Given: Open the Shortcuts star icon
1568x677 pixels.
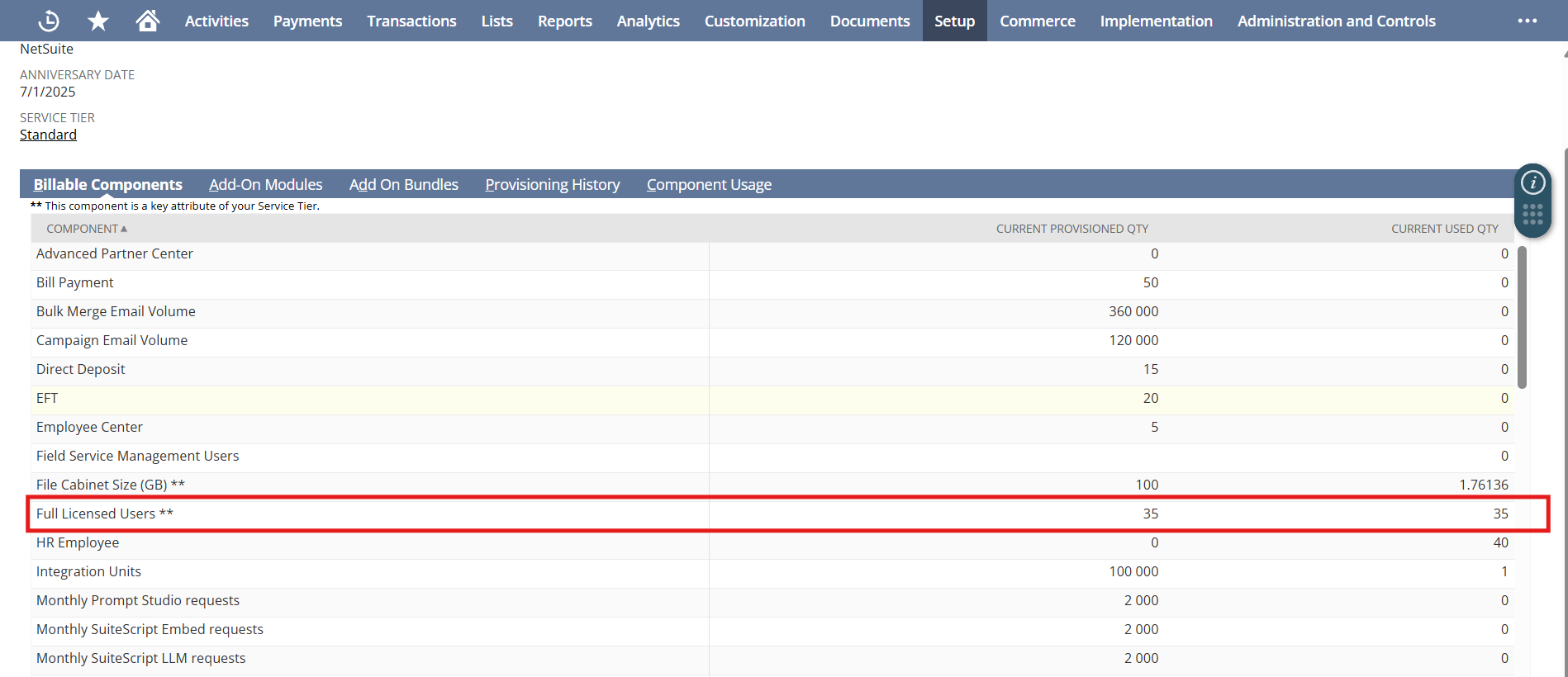Looking at the screenshot, I should [98, 21].
